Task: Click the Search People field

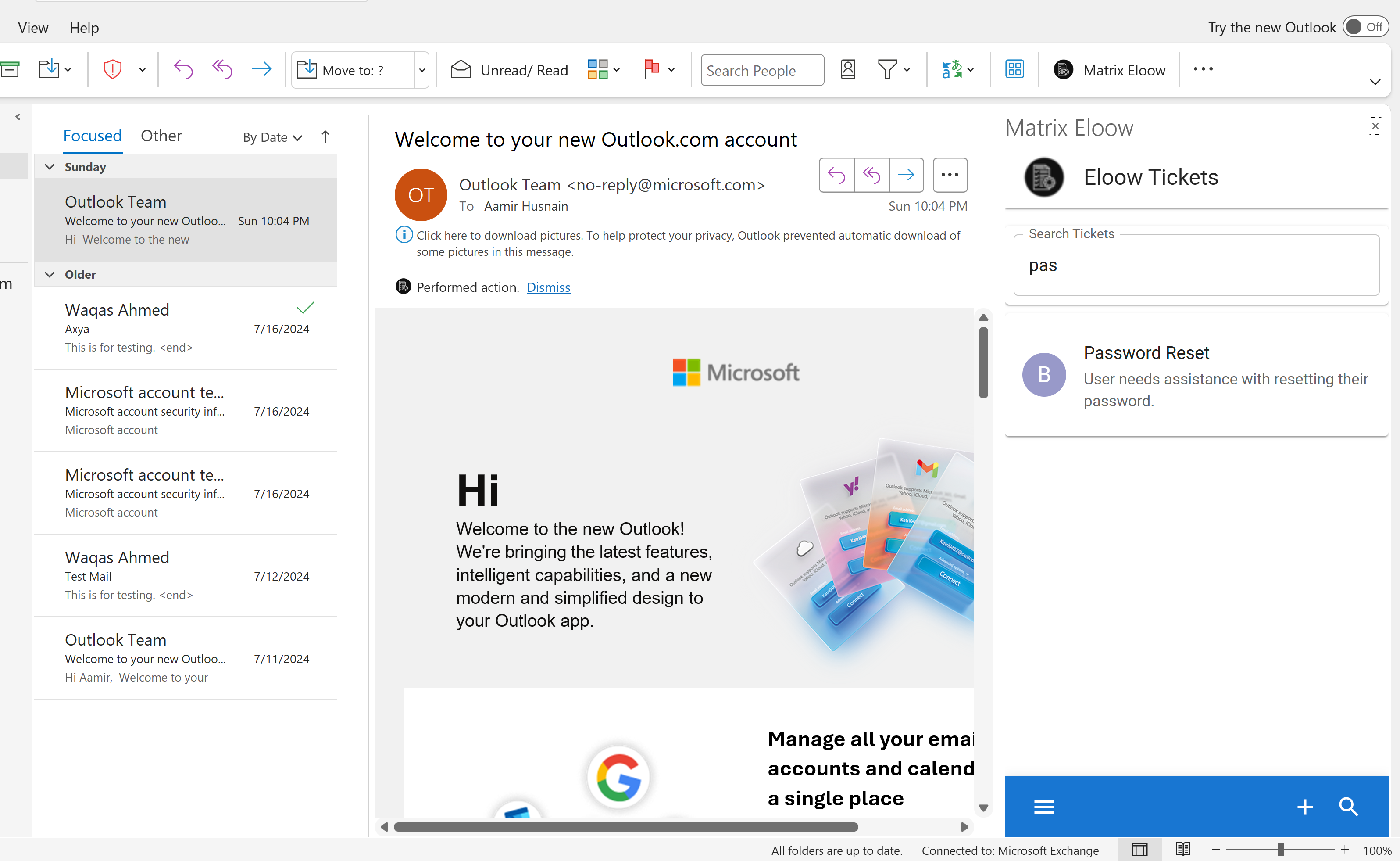Action: tap(762, 70)
